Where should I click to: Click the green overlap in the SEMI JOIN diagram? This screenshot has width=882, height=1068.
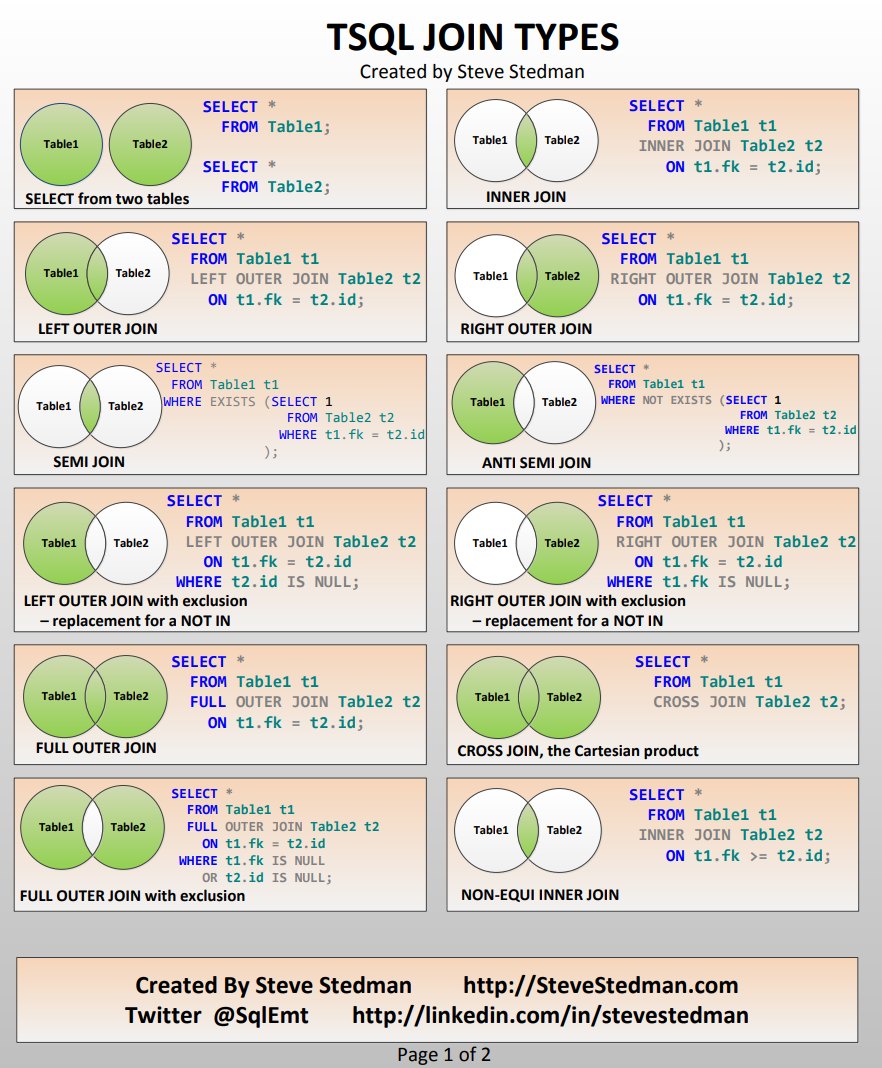click(90, 406)
